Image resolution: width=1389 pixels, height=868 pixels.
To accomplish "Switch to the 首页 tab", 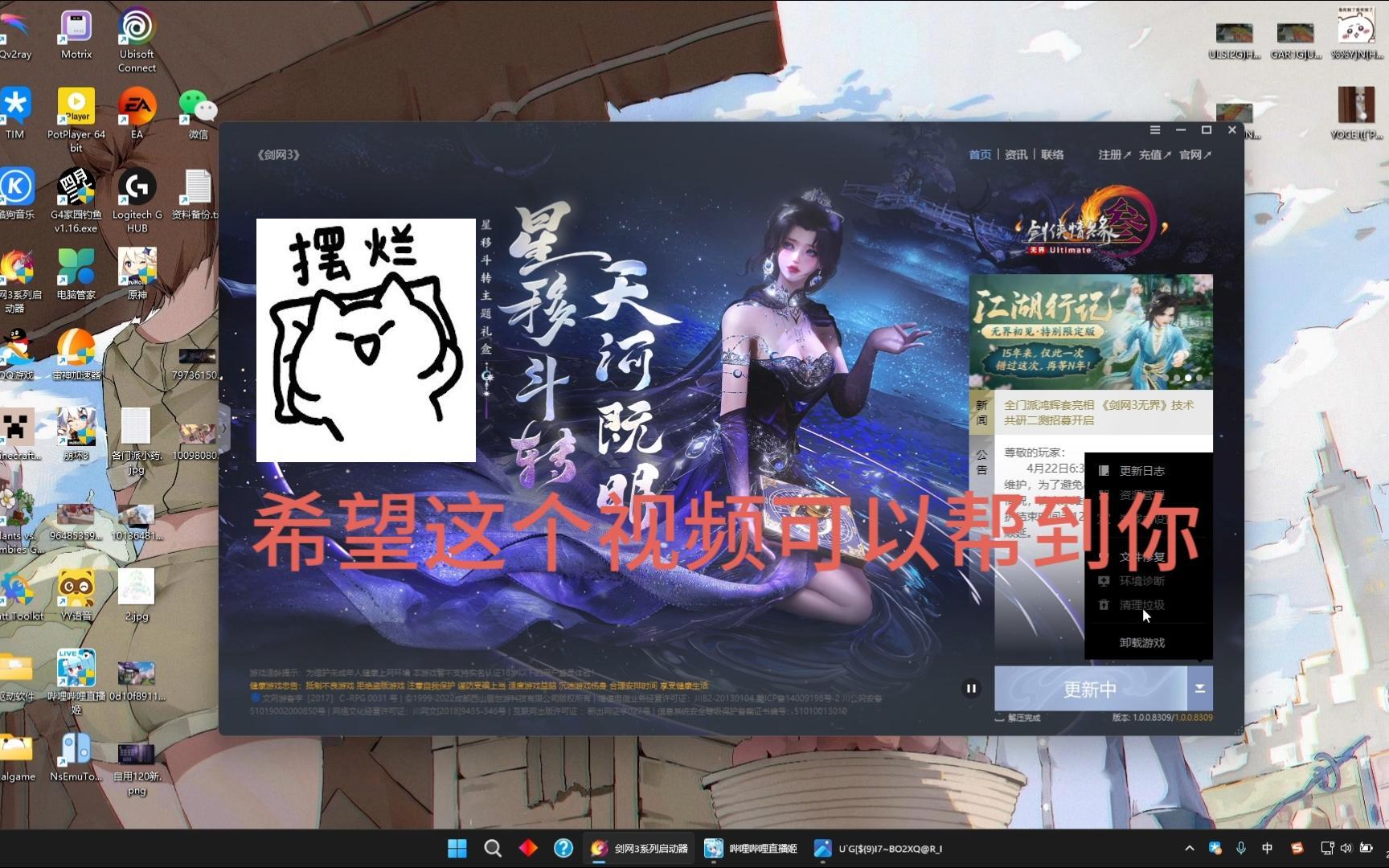I will point(980,154).
